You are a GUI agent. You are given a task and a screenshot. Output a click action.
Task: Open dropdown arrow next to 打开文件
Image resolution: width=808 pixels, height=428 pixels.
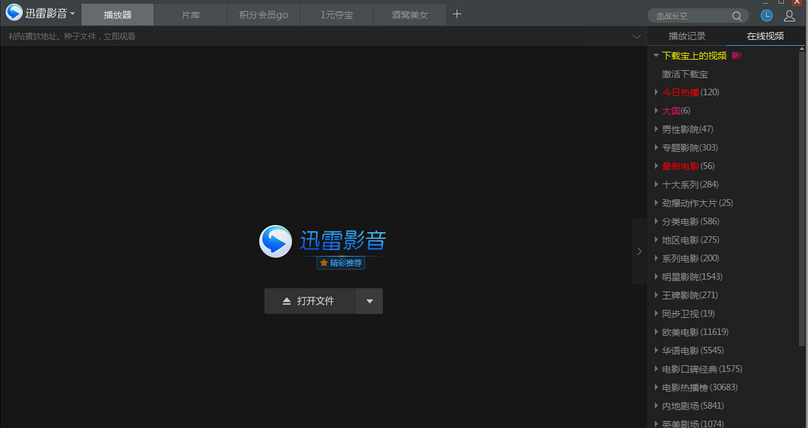point(369,301)
